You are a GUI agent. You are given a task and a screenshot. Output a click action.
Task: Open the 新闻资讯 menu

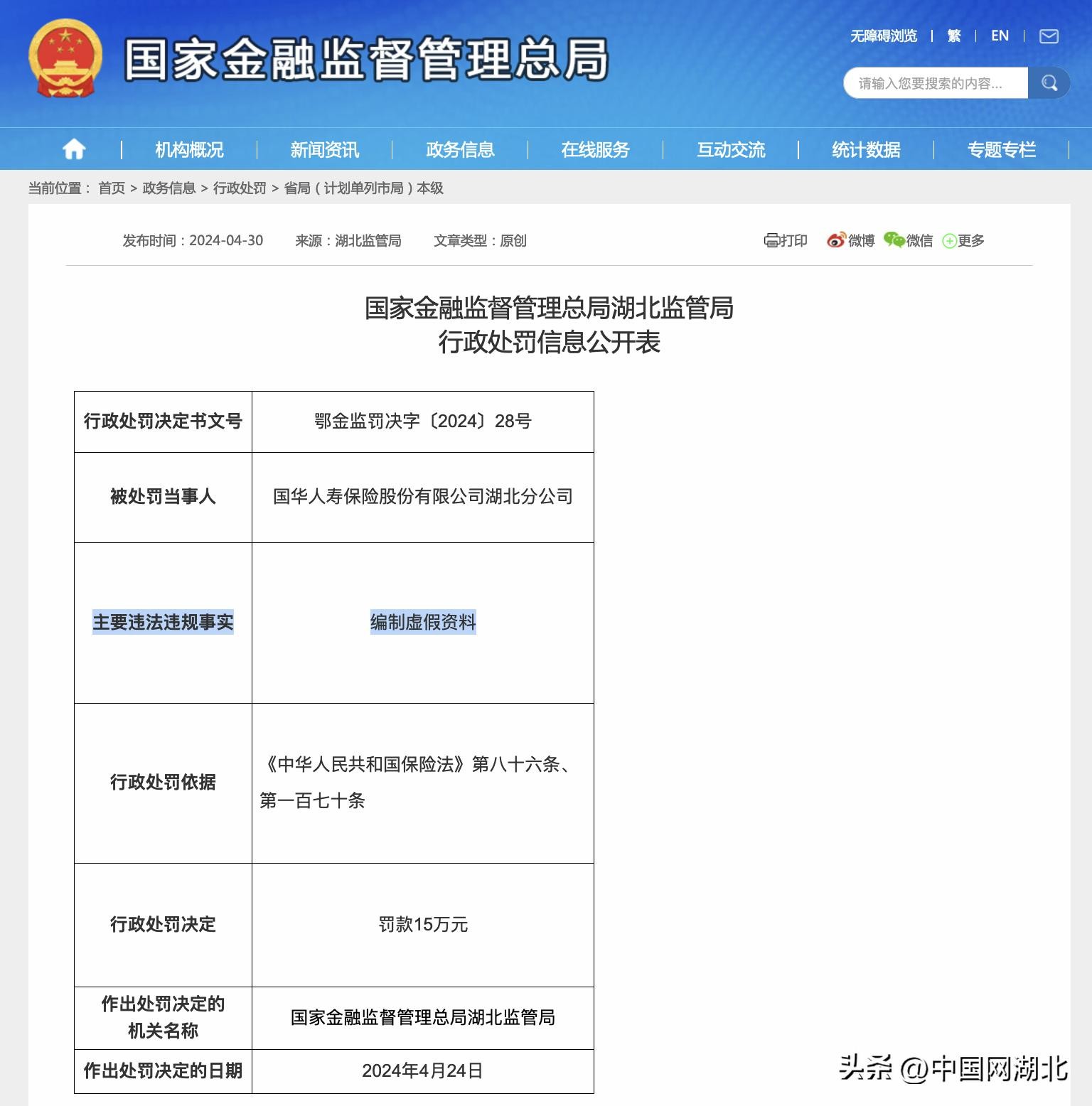coord(324,149)
